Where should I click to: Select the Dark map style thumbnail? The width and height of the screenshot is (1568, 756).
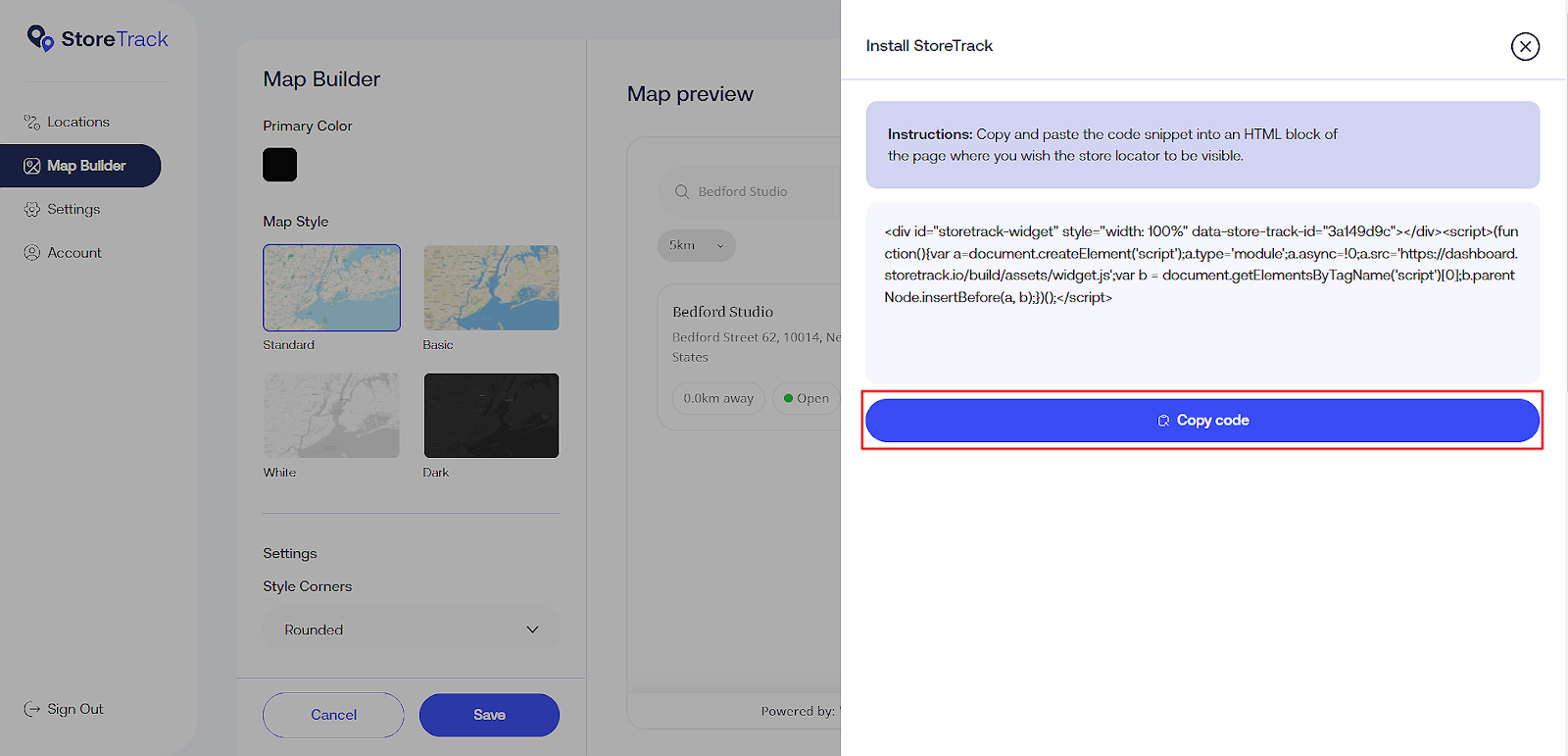click(x=491, y=415)
